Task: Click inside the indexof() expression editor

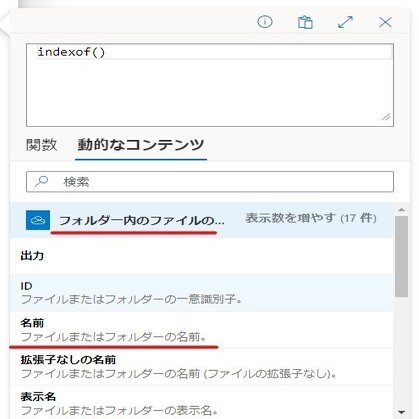Action: point(210,85)
